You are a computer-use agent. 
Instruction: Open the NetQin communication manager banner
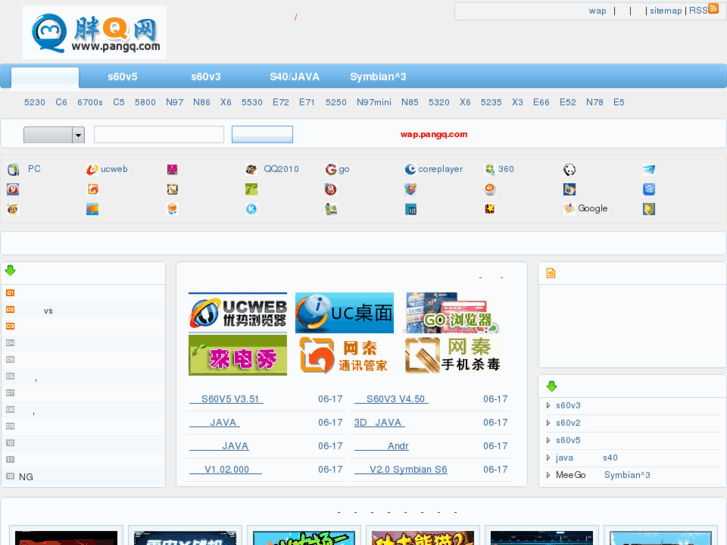[x=344, y=355]
